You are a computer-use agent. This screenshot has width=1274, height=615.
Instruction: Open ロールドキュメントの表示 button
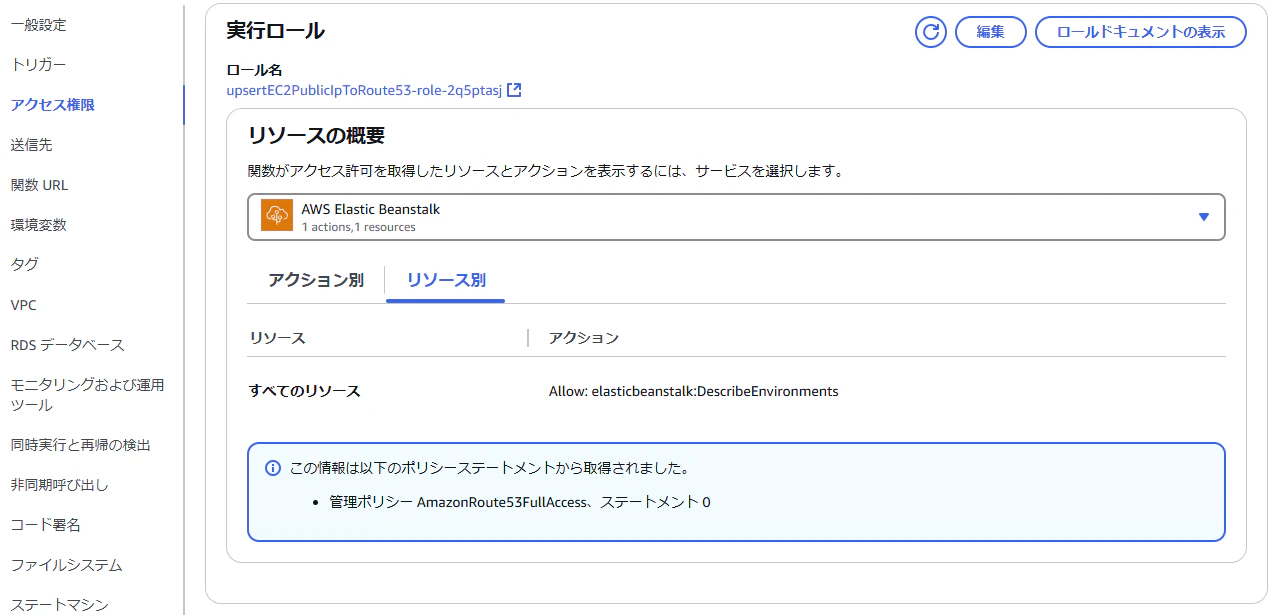coord(1141,32)
